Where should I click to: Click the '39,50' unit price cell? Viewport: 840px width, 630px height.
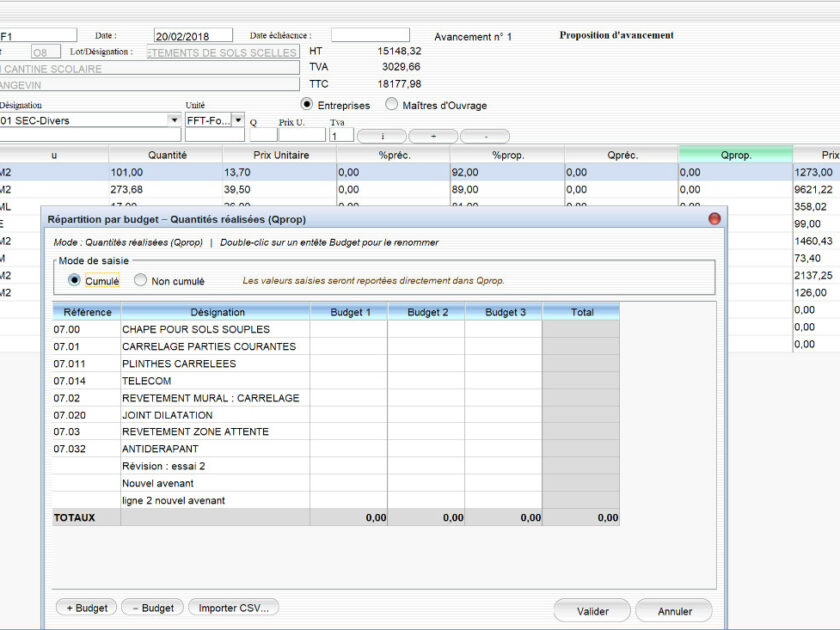pos(280,189)
